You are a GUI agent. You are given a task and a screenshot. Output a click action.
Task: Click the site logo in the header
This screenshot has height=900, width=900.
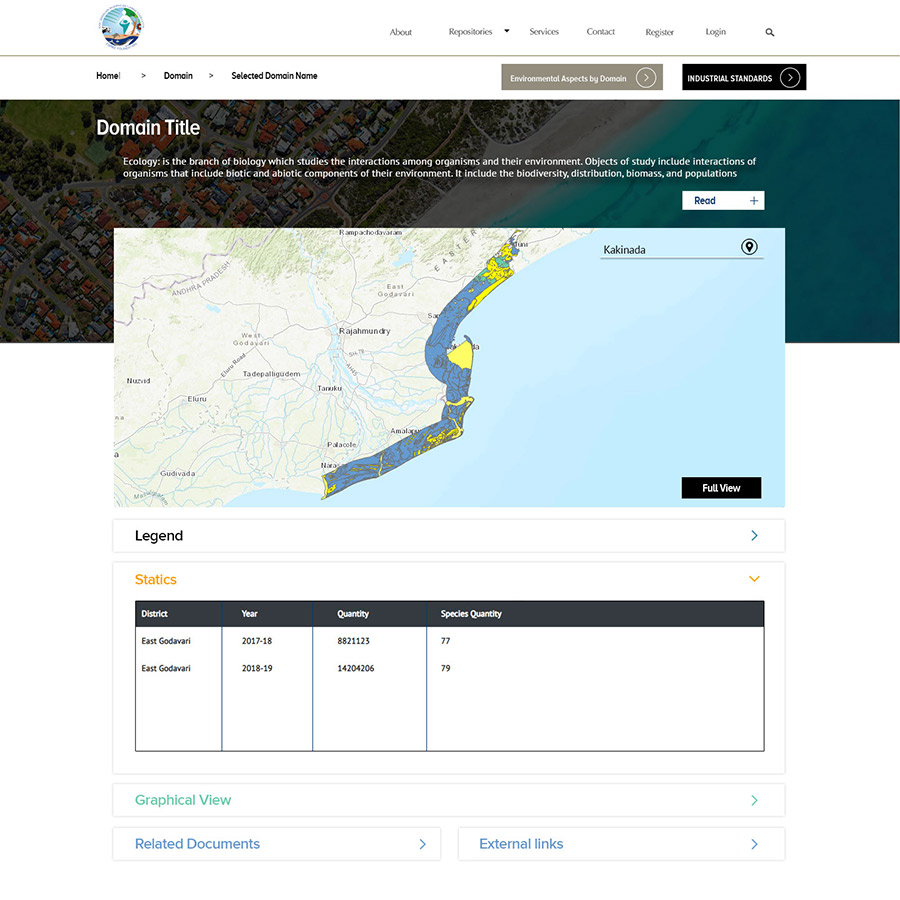click(121, 27)
